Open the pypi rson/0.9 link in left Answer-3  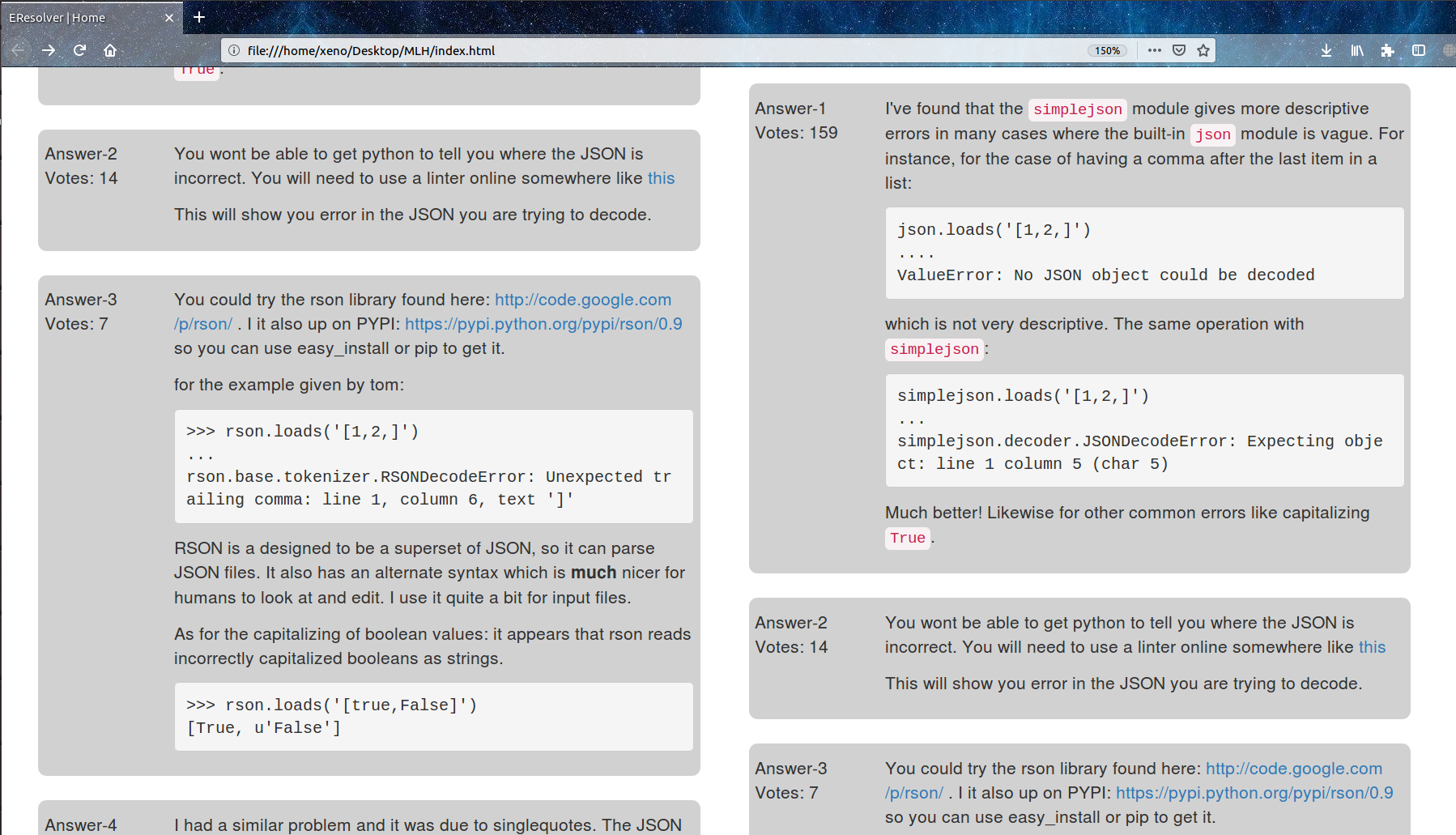543,324
